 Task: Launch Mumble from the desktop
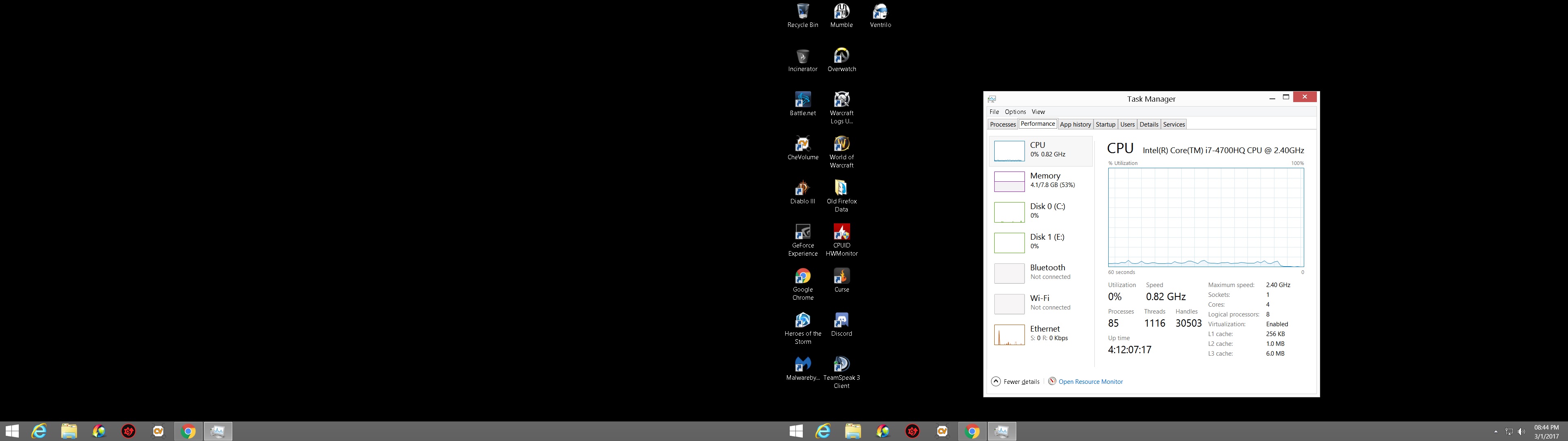pyautogui.click(x=841, y=16)
